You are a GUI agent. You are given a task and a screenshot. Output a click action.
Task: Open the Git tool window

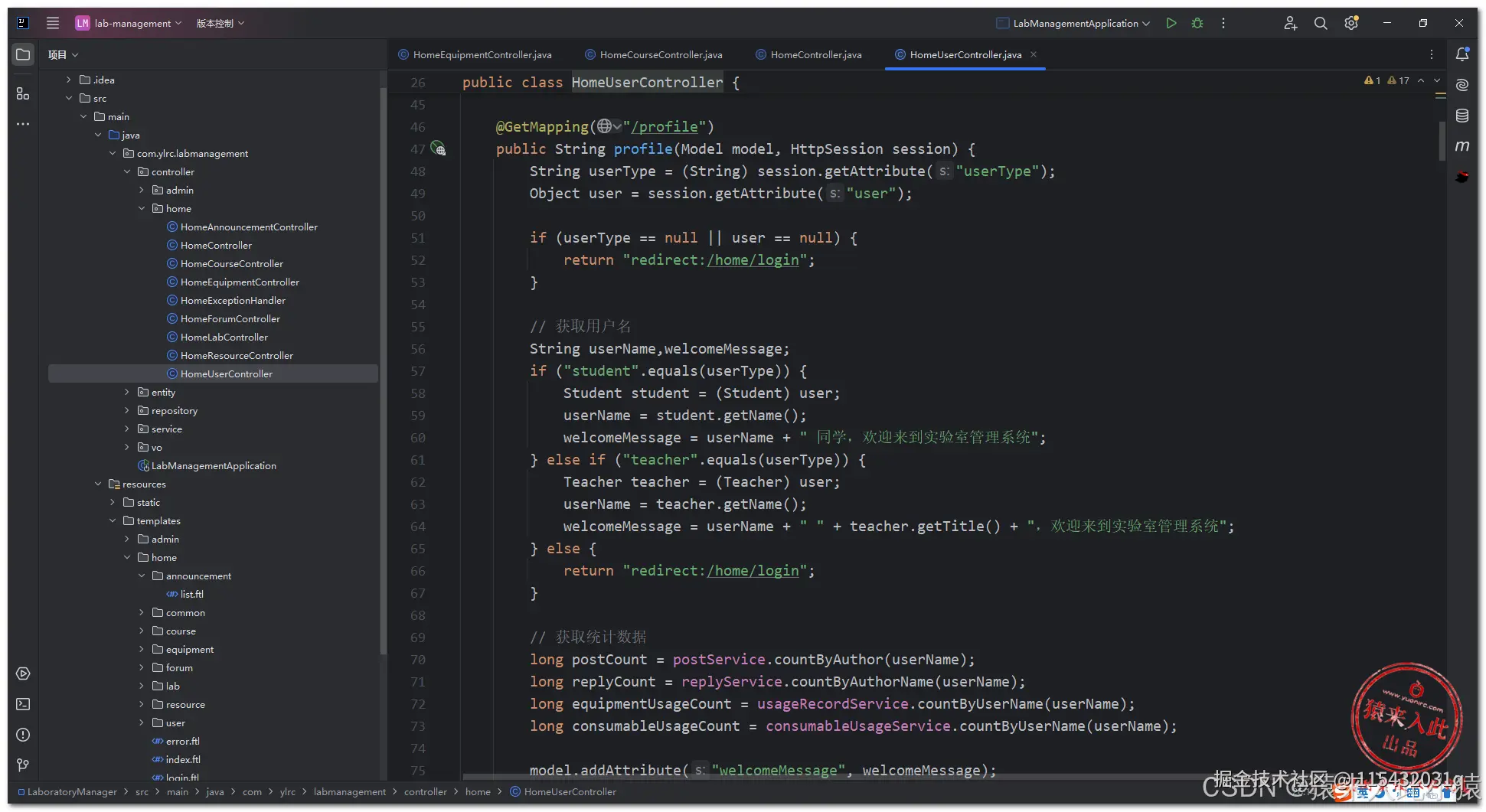[x=23, y=765]
